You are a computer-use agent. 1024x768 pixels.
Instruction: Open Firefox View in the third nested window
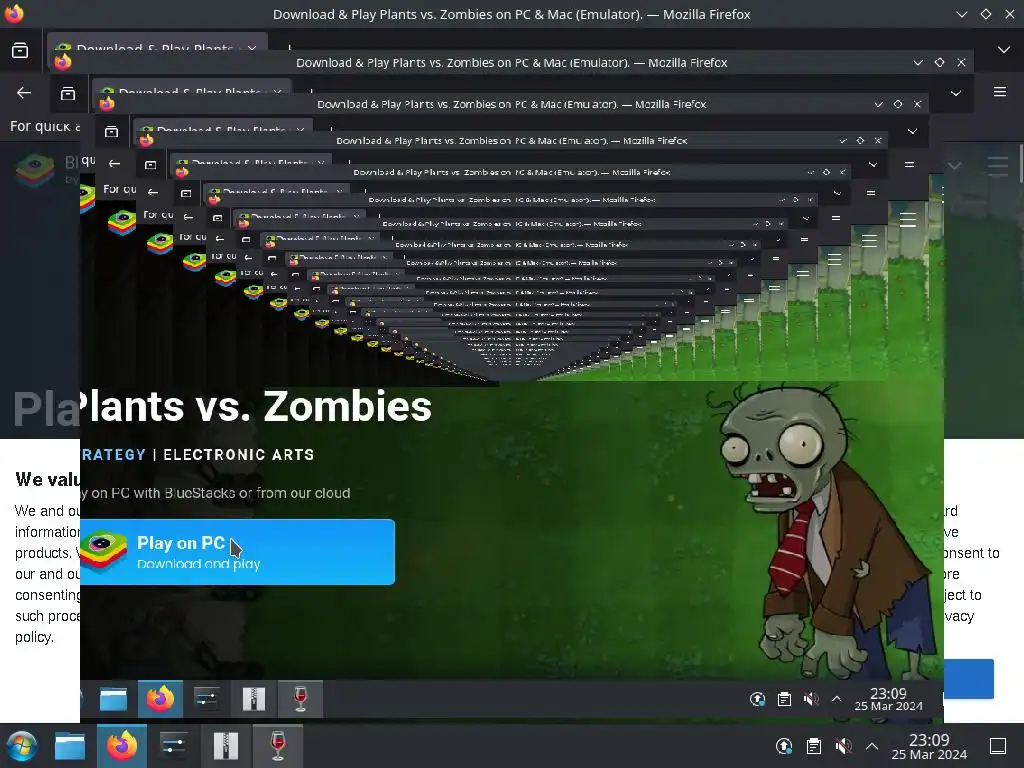coord(112,131)
